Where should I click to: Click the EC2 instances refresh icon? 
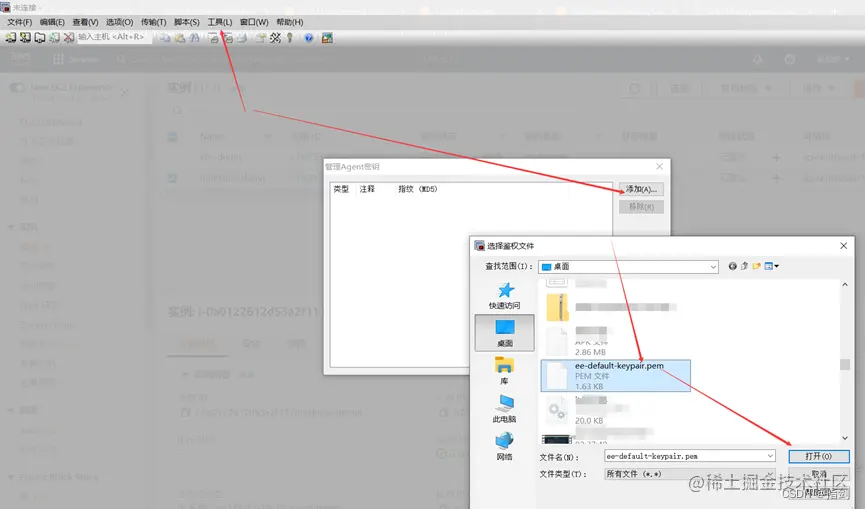click(634, 88)
